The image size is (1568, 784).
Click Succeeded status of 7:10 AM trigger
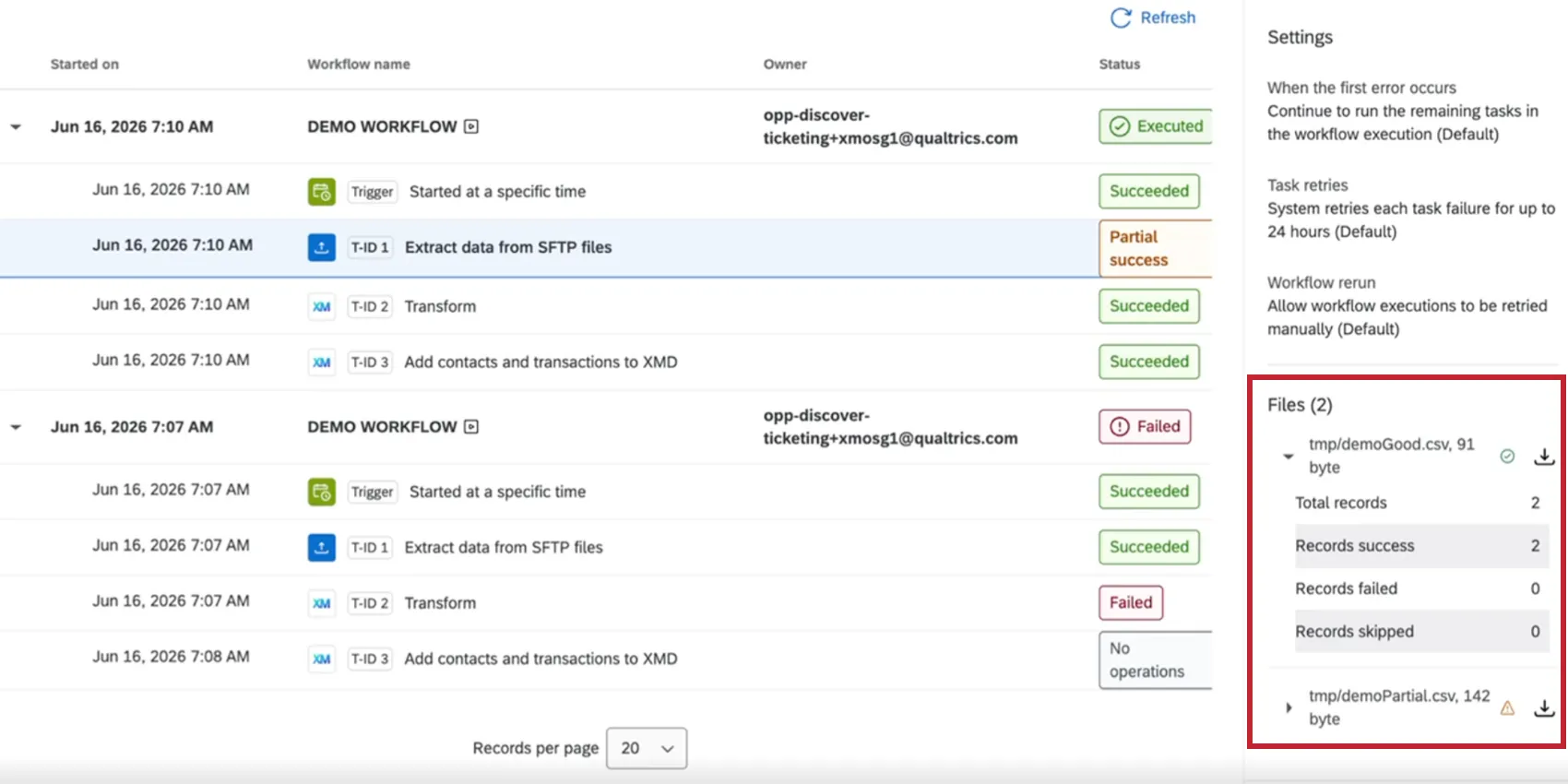1149,191
